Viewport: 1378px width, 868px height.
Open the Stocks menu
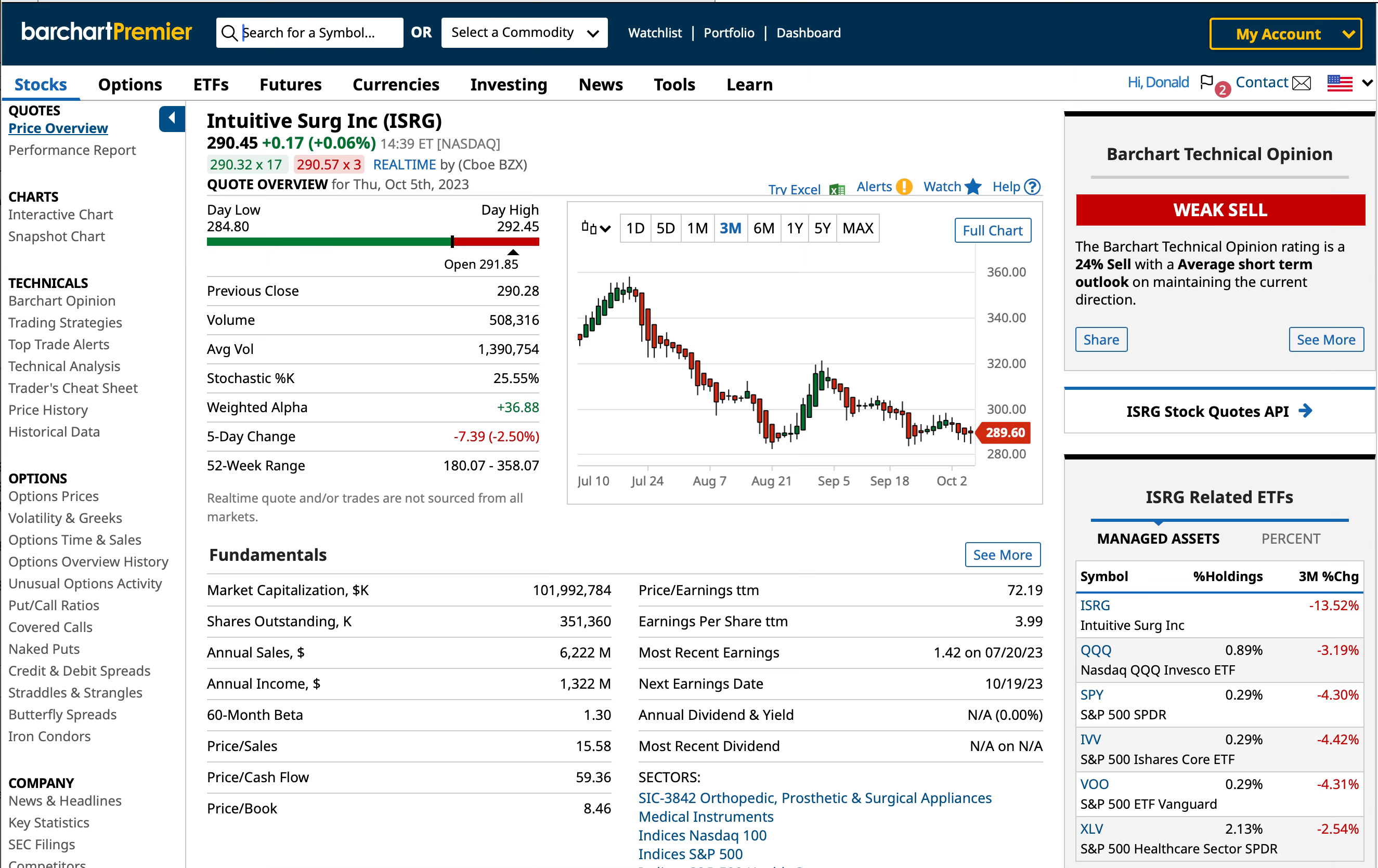point(40,85)
